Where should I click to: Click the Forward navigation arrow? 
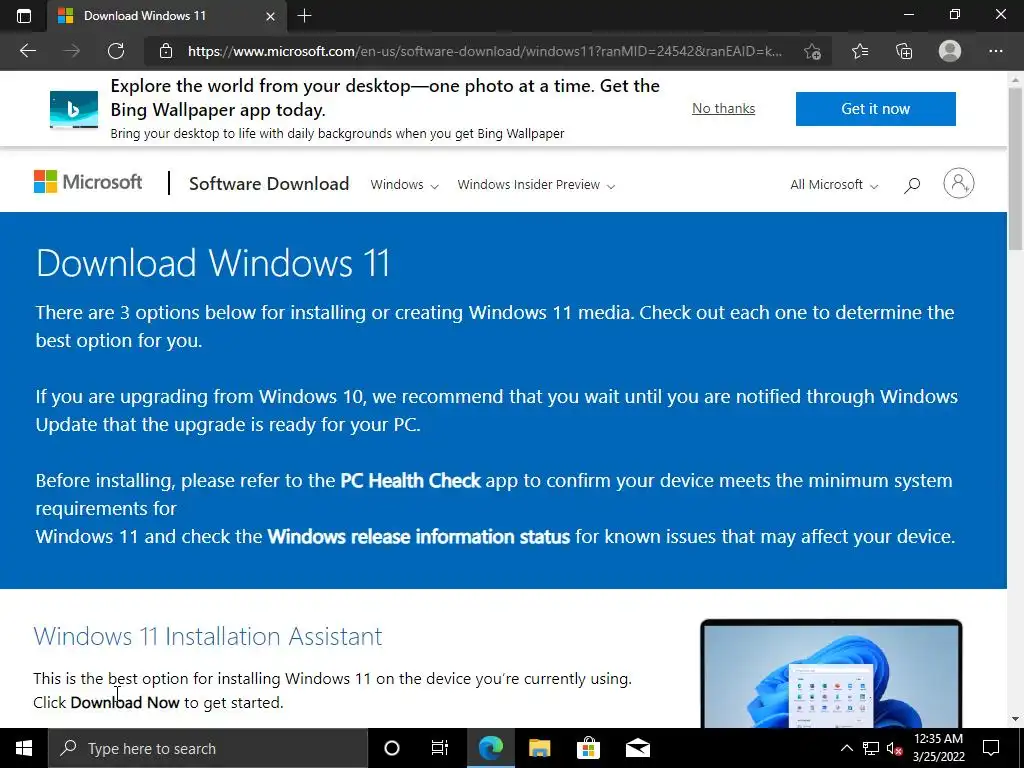(x=72, y=51)
